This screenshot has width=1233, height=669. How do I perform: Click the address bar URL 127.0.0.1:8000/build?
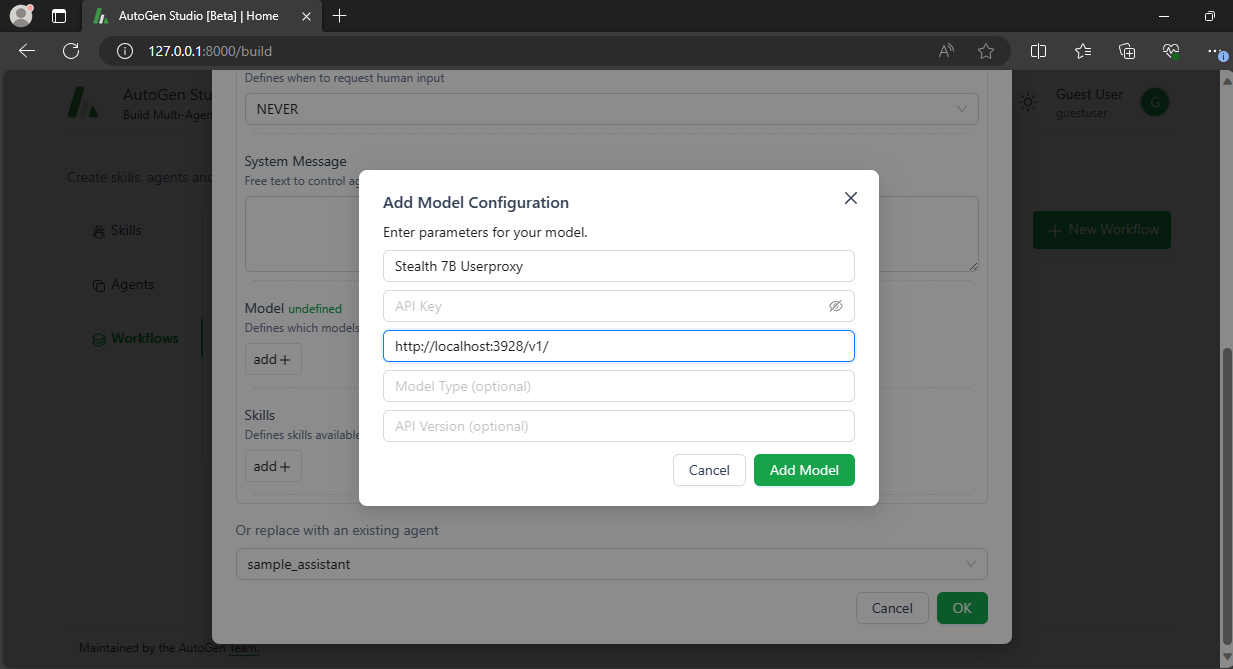pos(210,51)
